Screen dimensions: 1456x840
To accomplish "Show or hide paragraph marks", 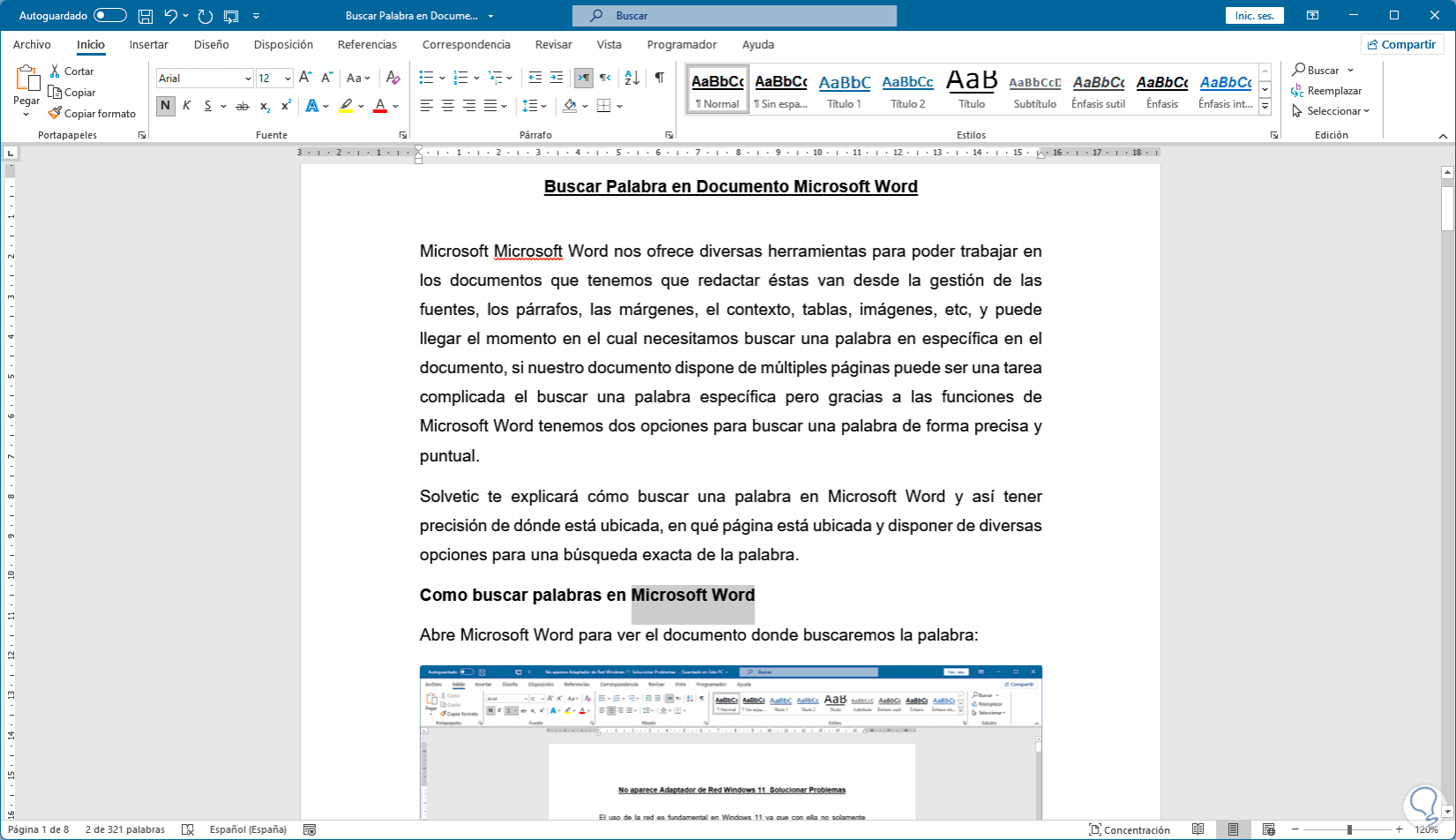I will [659, 78].
